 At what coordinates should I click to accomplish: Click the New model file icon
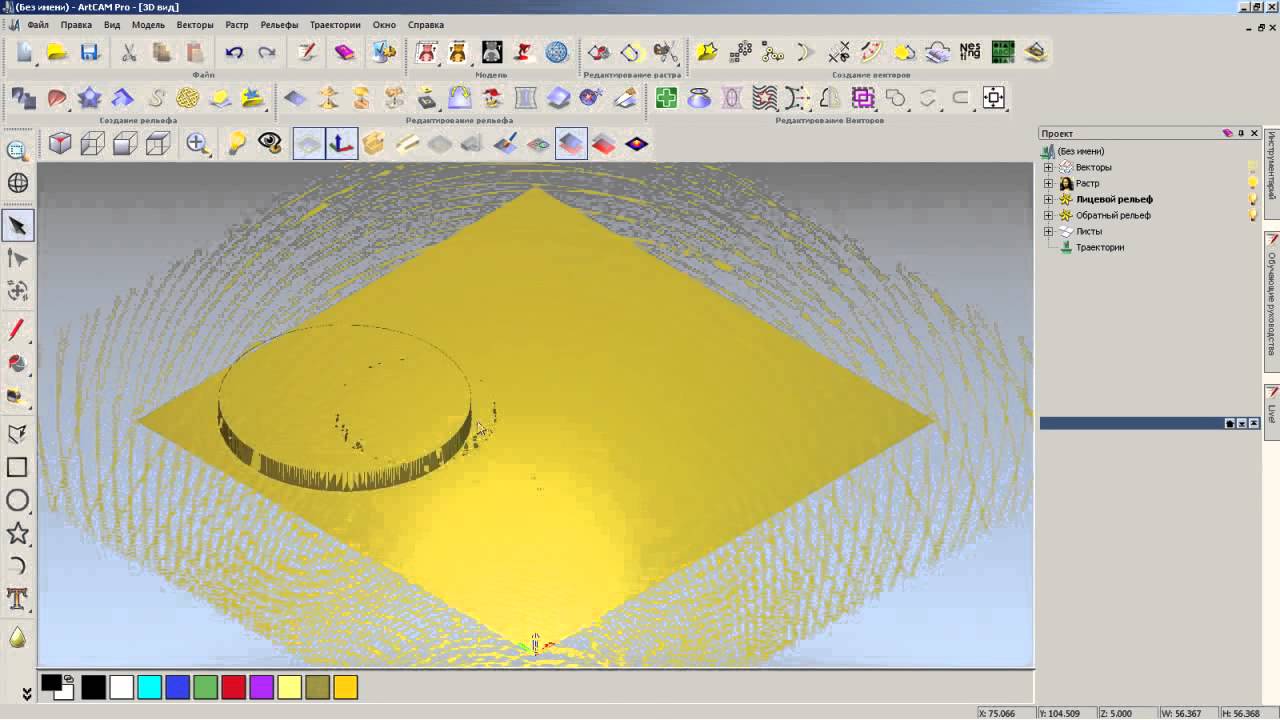coord(23,52)
